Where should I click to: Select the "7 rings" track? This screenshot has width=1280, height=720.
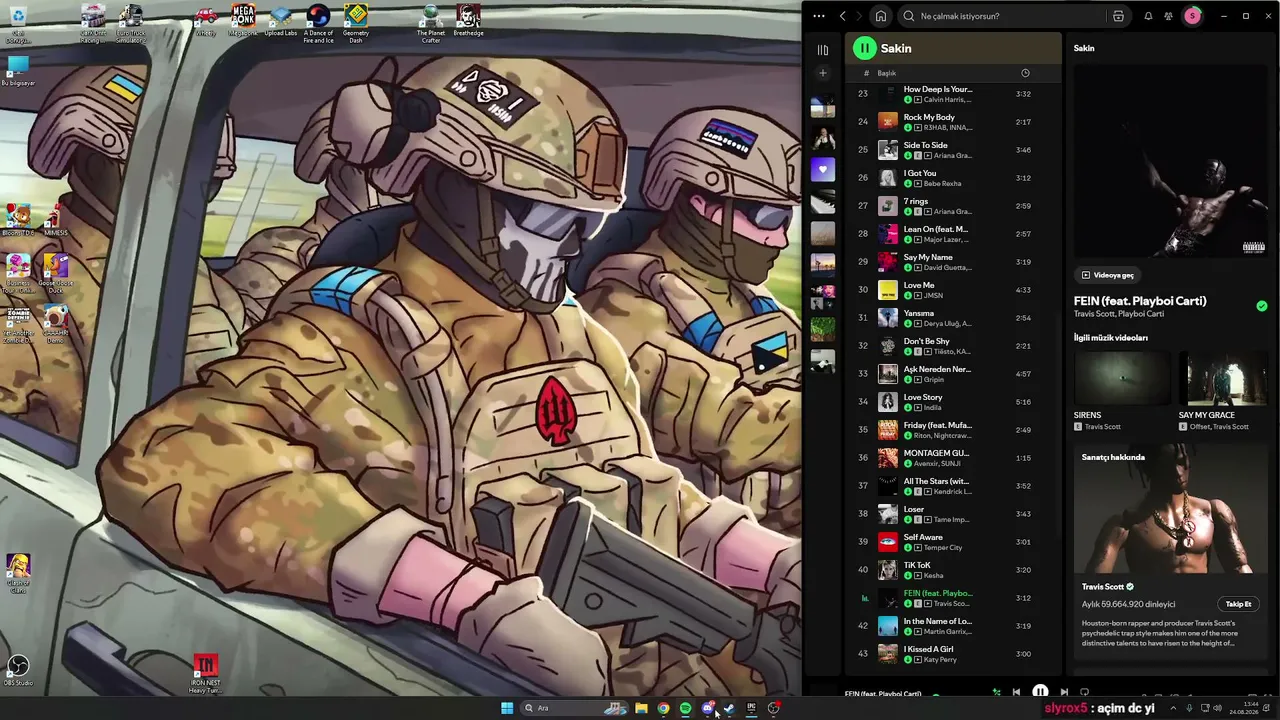[953, 206]
